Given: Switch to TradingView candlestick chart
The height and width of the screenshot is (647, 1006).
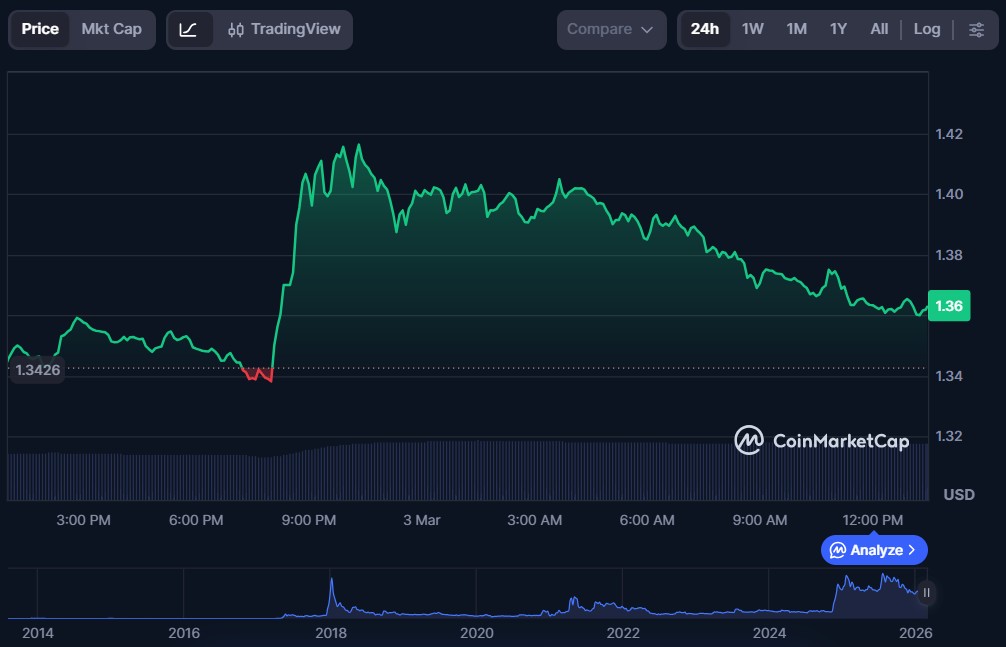Looking at the screenshot, I should pos(283,30).
